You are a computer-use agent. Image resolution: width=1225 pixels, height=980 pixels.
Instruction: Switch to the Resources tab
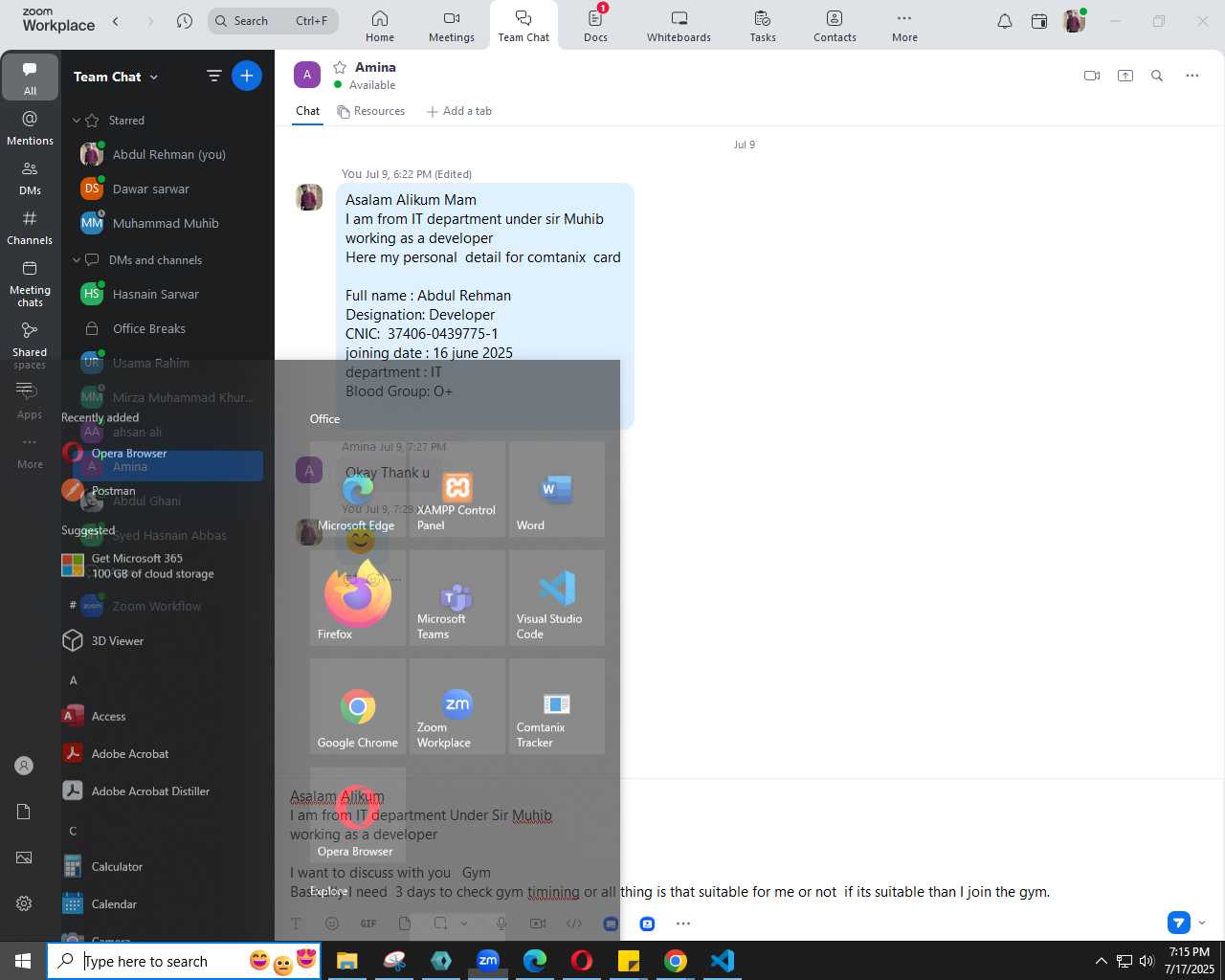[371, 111]
